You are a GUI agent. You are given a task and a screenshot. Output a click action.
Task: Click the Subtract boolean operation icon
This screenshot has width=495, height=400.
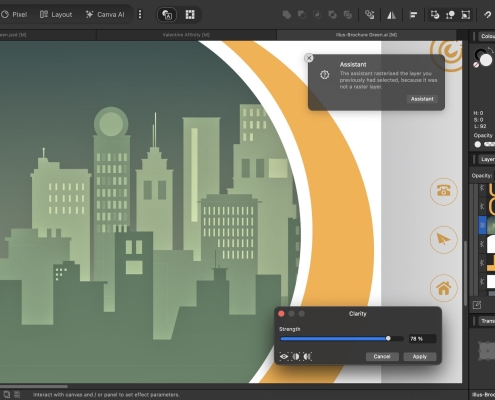[302, 15]
